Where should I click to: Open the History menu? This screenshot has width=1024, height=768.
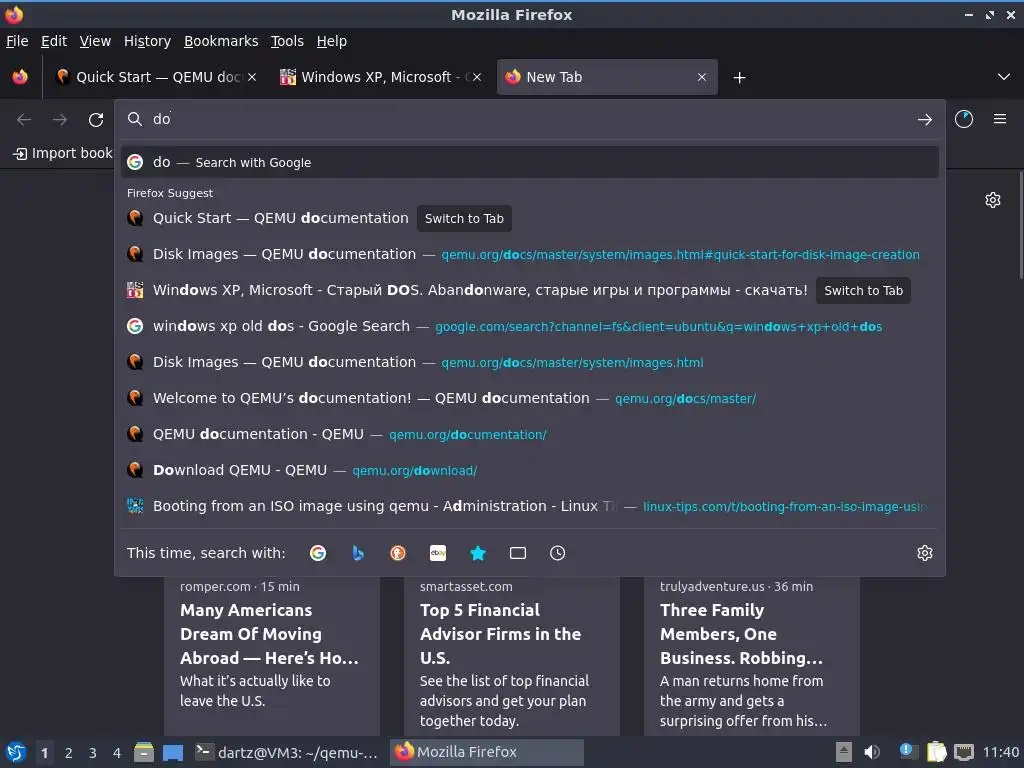point(147,41)
